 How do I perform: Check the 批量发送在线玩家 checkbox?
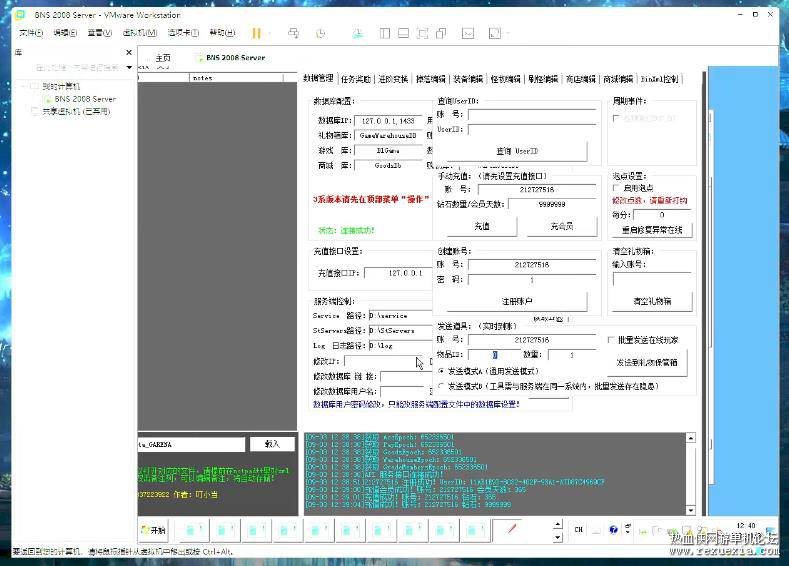point(611,340)
